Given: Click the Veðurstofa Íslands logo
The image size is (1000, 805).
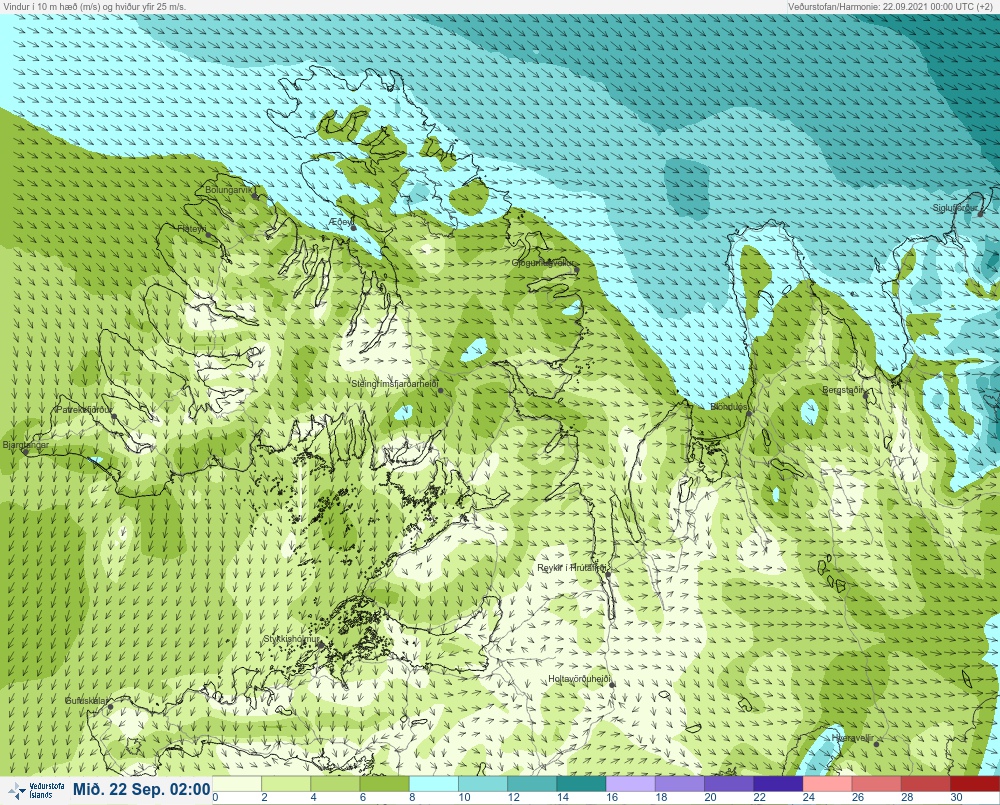Looking at the screenshot, I should coord(36,790).
